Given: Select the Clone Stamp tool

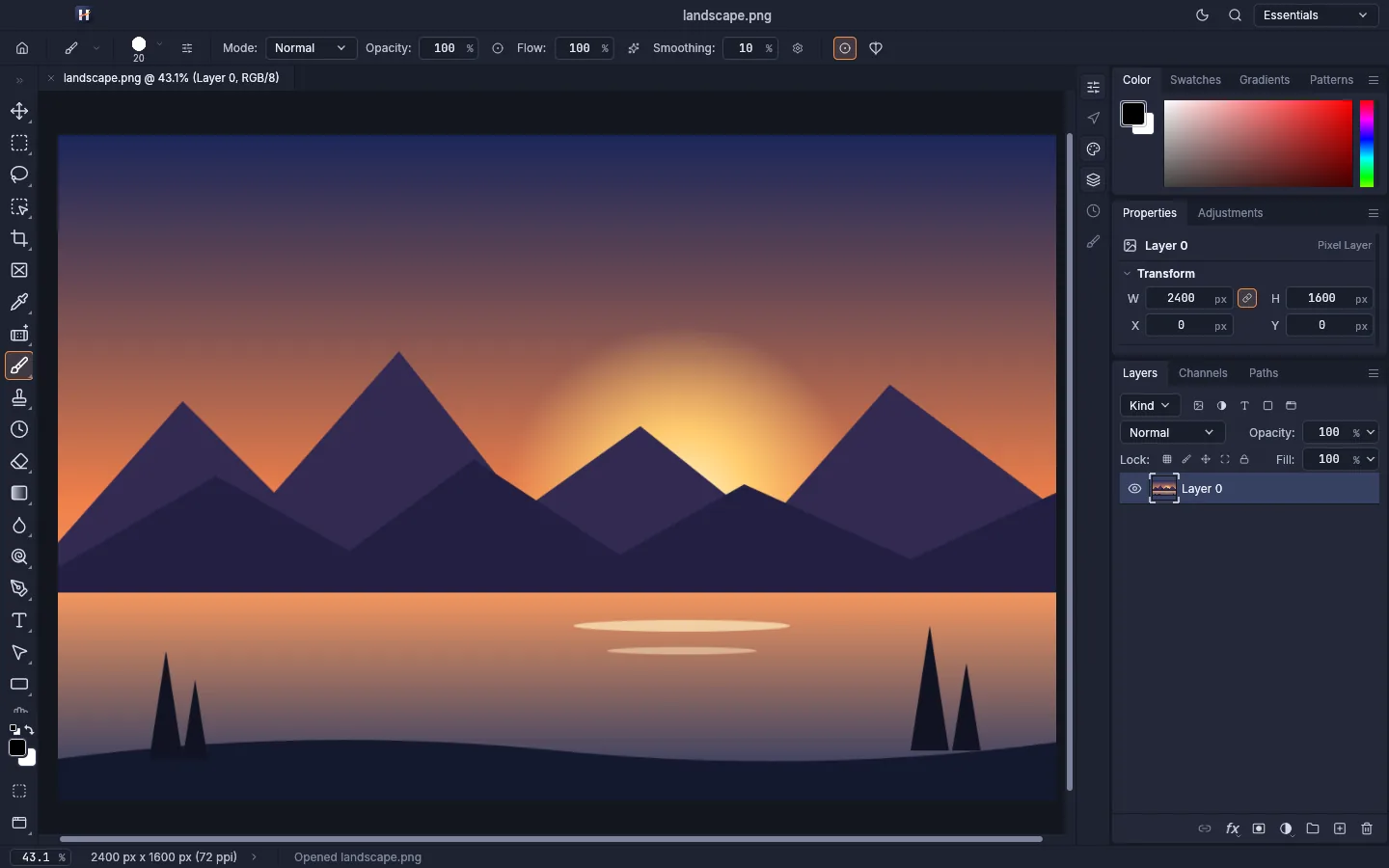Looking at the screenshot, I should coord(19,397).
